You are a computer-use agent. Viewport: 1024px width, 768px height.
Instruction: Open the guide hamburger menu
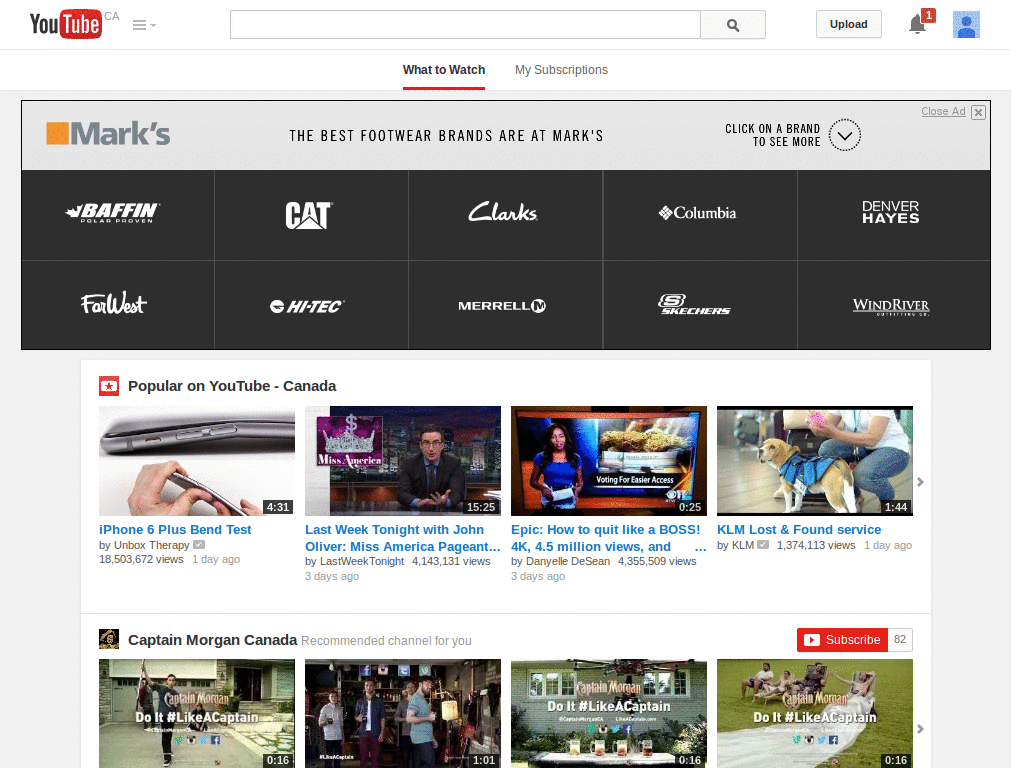144,25
